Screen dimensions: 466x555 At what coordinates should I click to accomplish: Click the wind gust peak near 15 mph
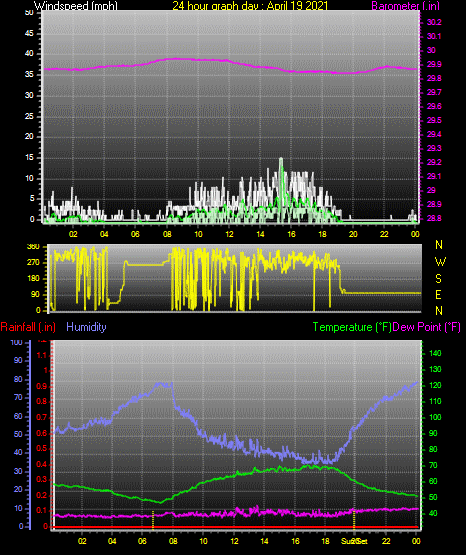coord(281,159)
